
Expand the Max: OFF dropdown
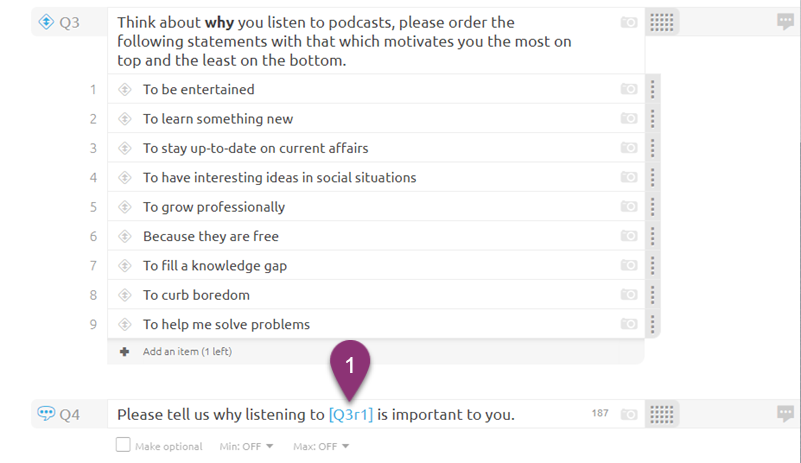tap(321, 447)
